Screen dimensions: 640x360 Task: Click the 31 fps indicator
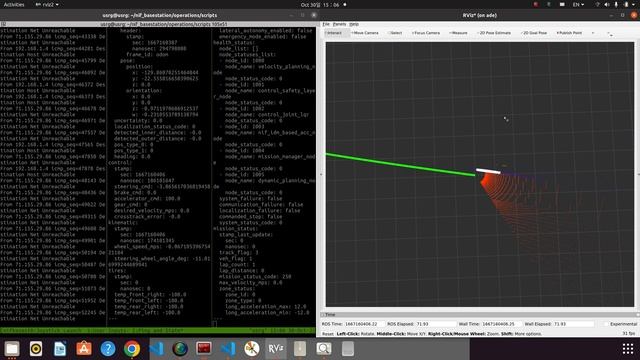(x=629, y=334)
